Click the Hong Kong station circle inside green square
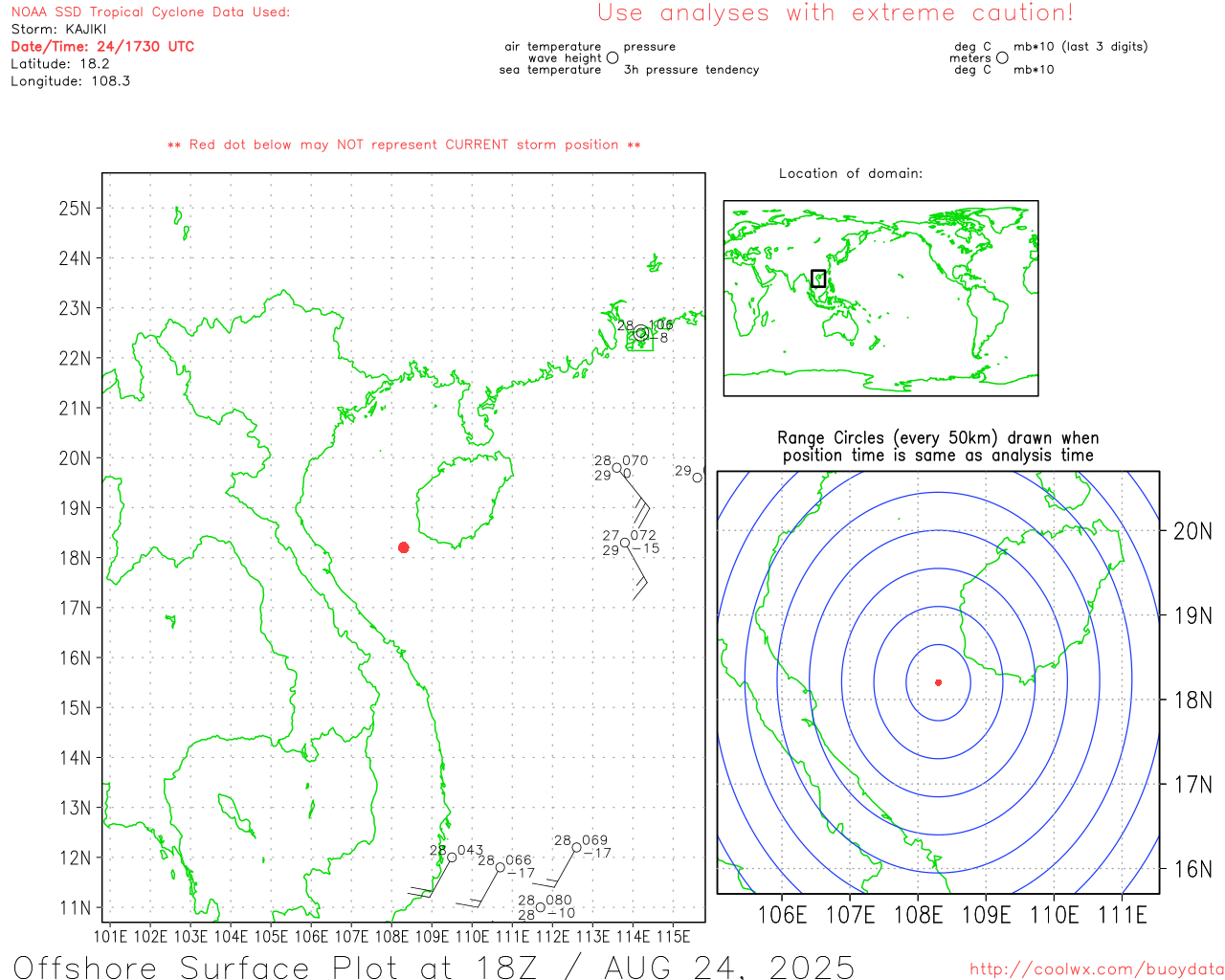Viewport: 1225px width, 980px height. click(640, 333)
